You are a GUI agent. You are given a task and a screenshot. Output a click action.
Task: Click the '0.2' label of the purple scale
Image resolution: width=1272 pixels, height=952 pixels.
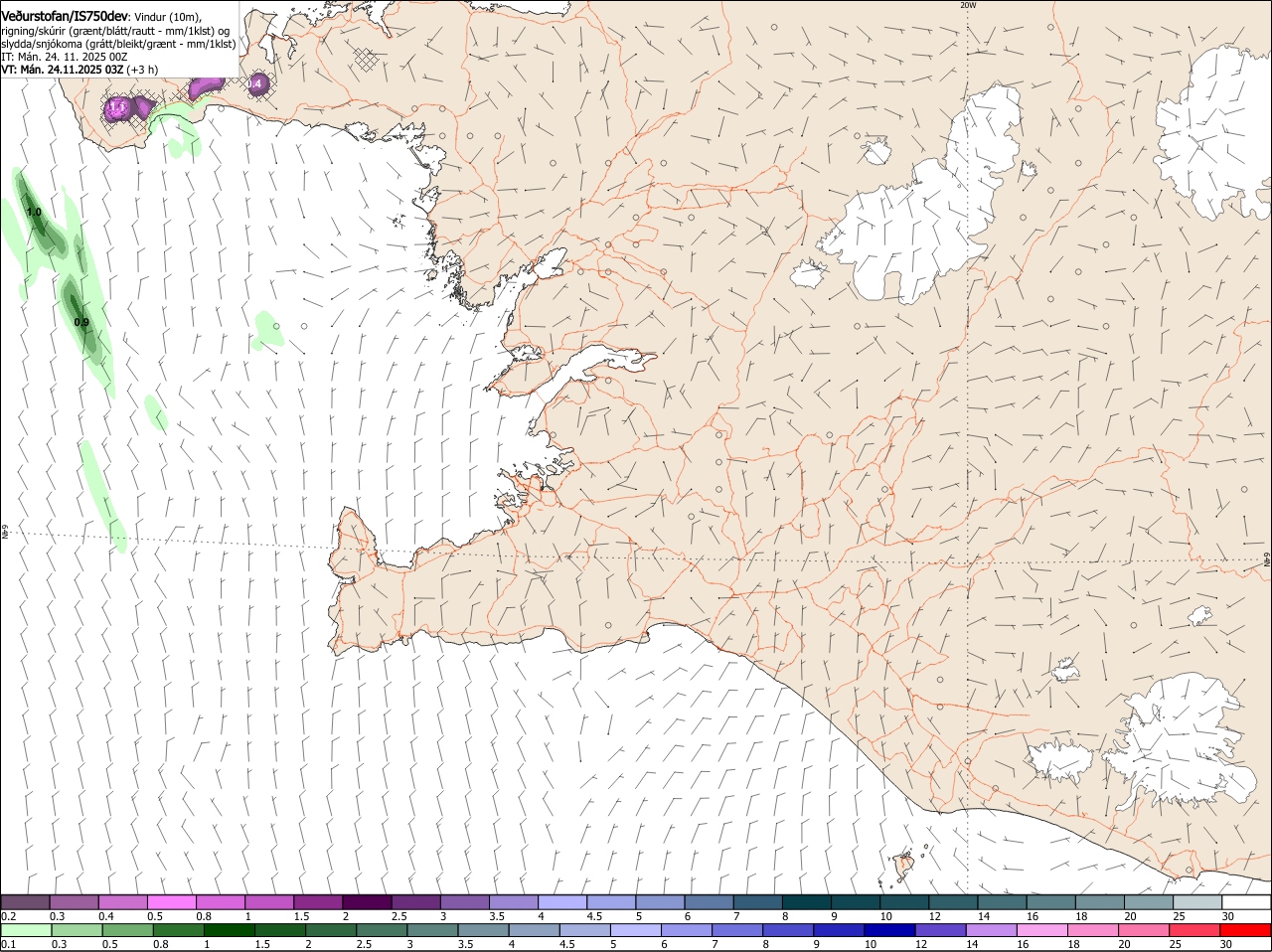click(8, 916)
